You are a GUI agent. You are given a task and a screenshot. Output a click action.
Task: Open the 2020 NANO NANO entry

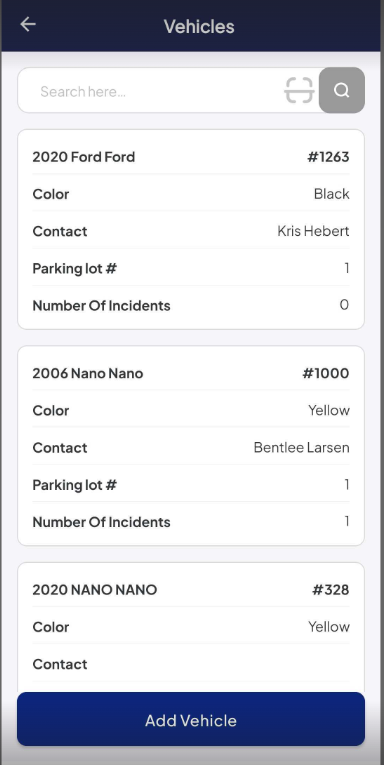point(95,590)
